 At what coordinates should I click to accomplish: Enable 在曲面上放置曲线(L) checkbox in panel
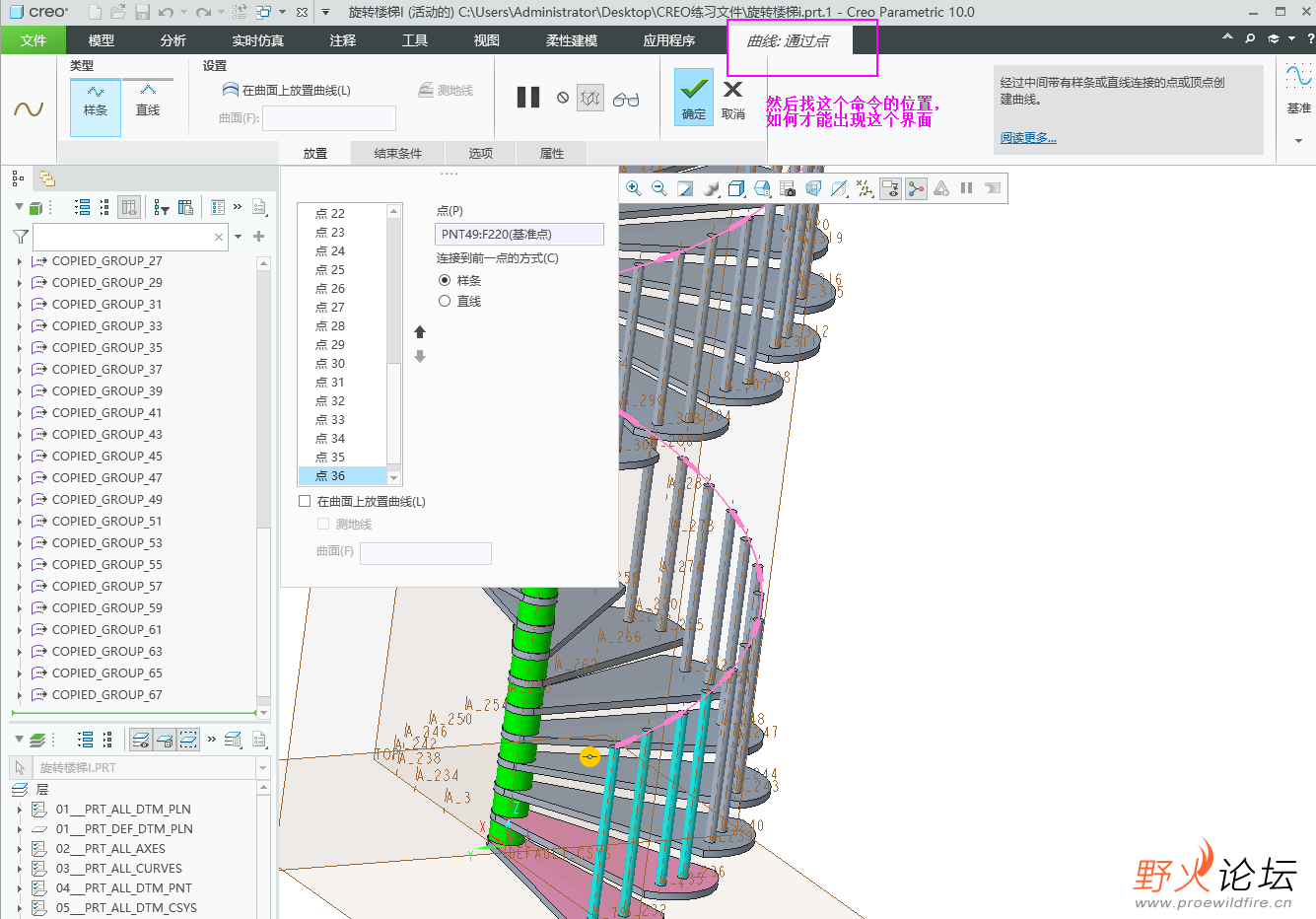coord(305,501)
